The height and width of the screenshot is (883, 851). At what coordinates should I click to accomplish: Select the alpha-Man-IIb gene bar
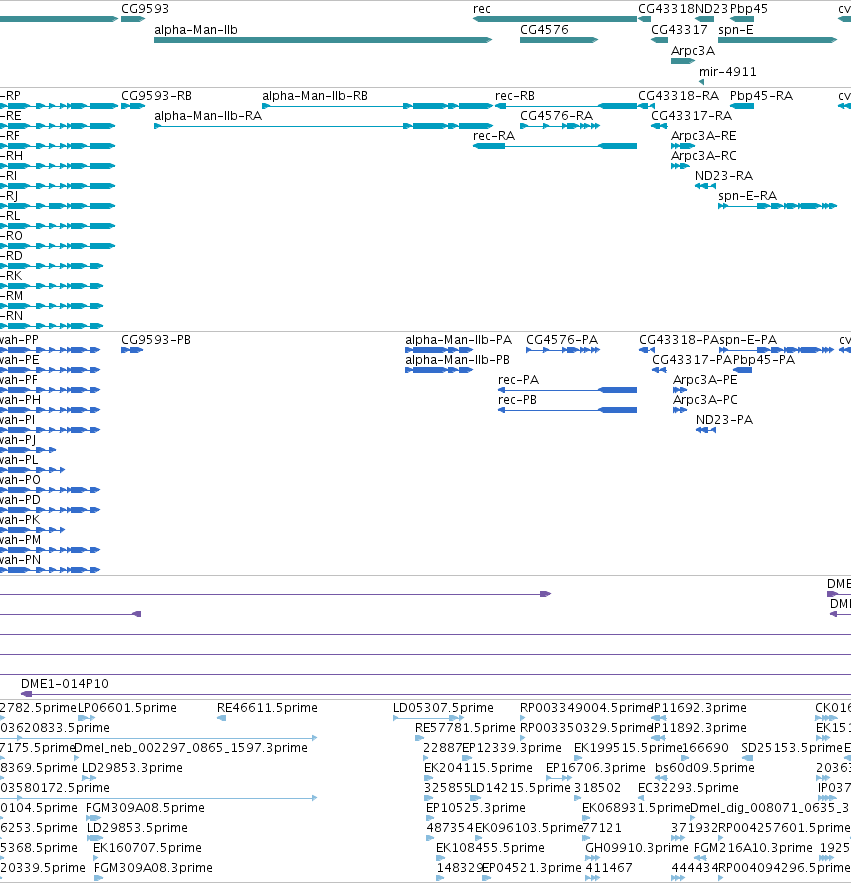[x=323, y=40]
